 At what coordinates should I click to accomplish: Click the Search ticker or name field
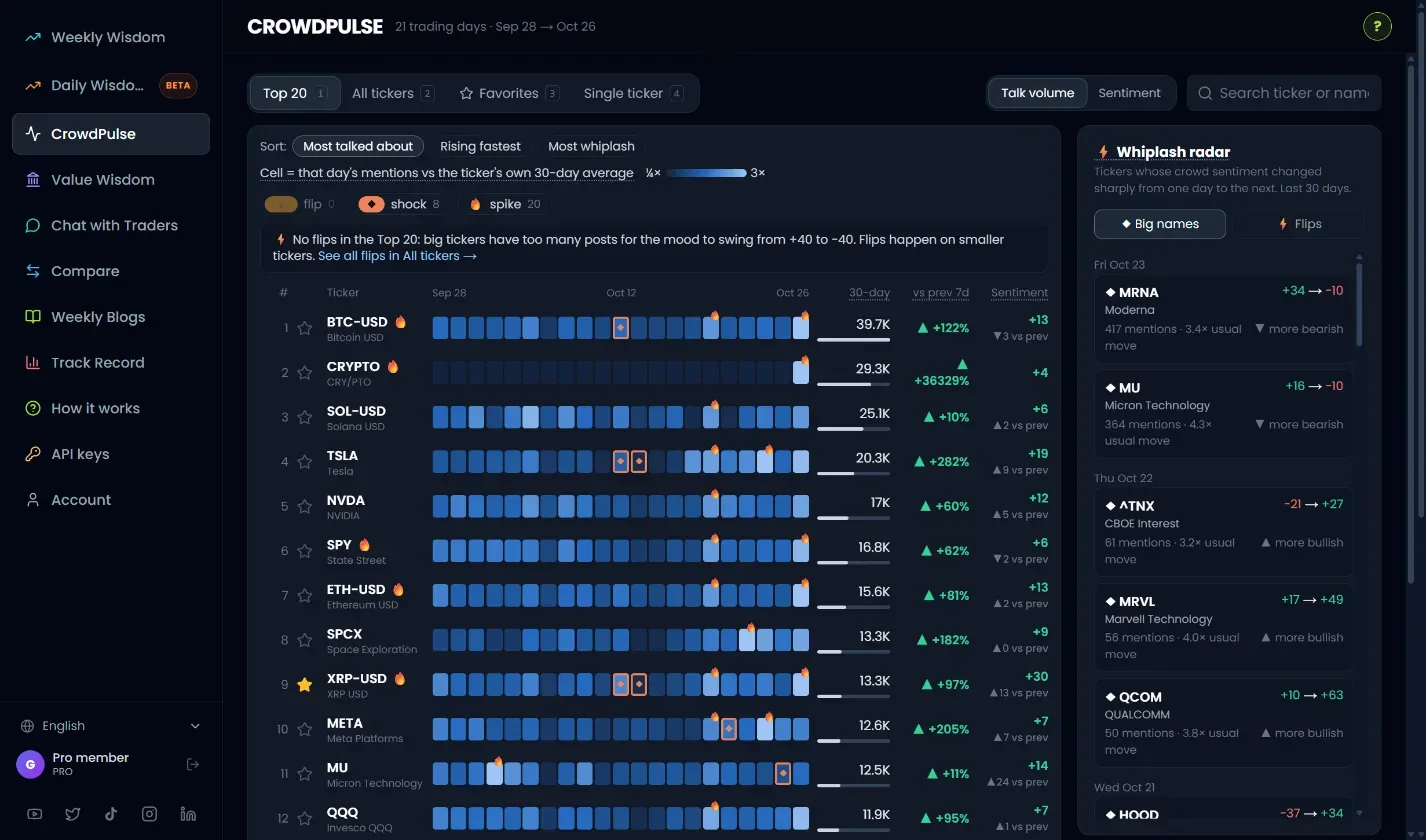[x=1284, y=93]
